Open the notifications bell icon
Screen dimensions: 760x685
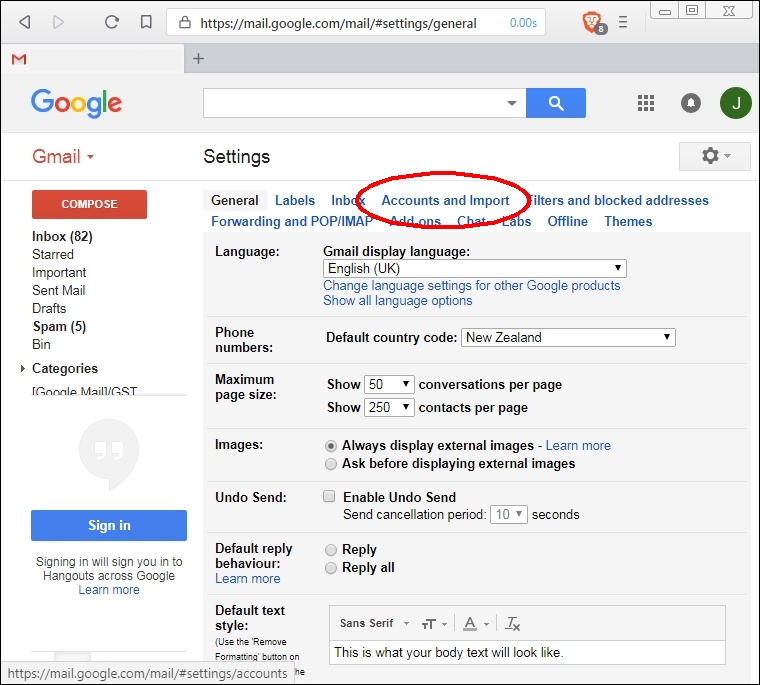click(691, 103)
